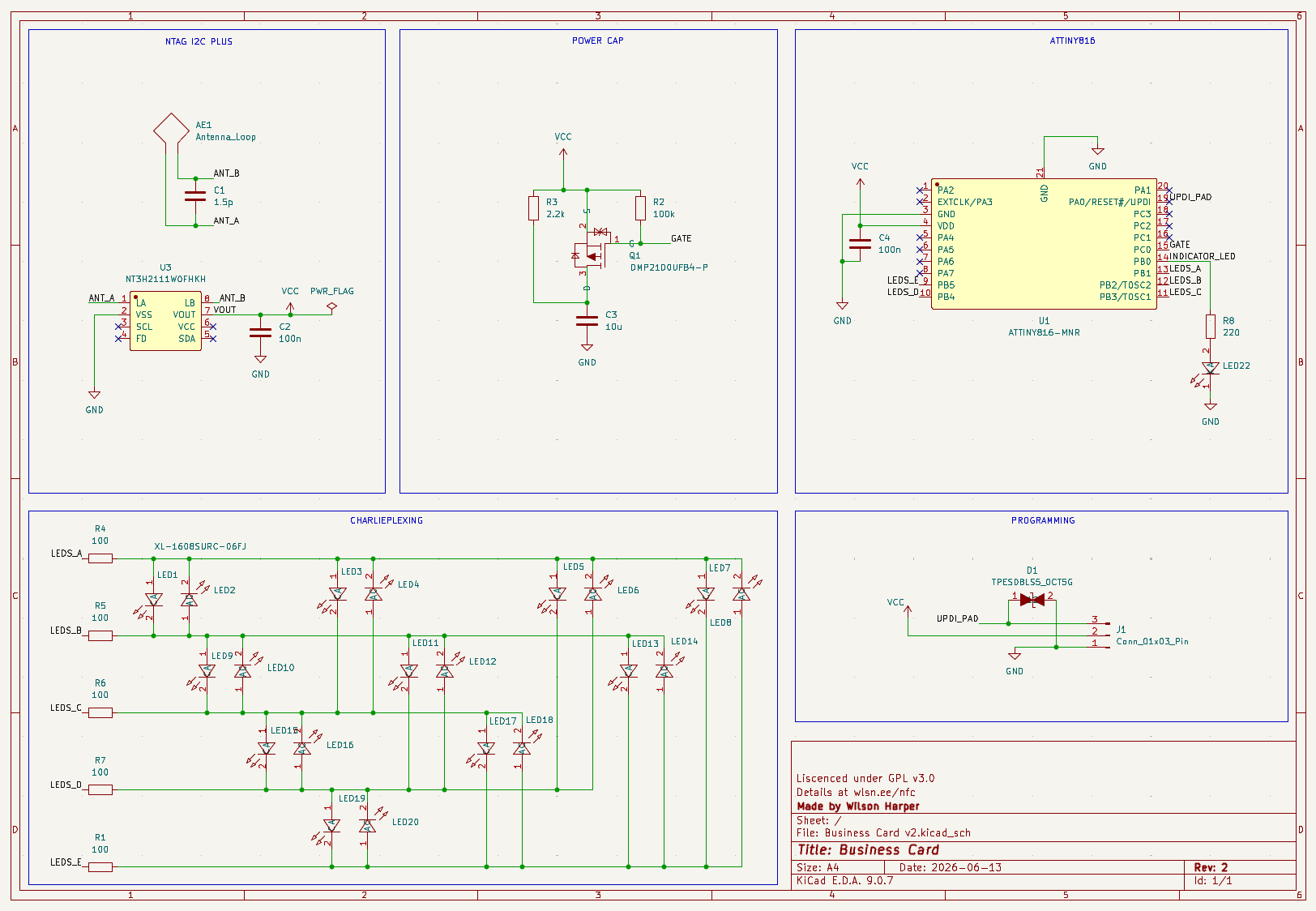
Task: Select the GATE net label near Q1
Action: point(681,238)
